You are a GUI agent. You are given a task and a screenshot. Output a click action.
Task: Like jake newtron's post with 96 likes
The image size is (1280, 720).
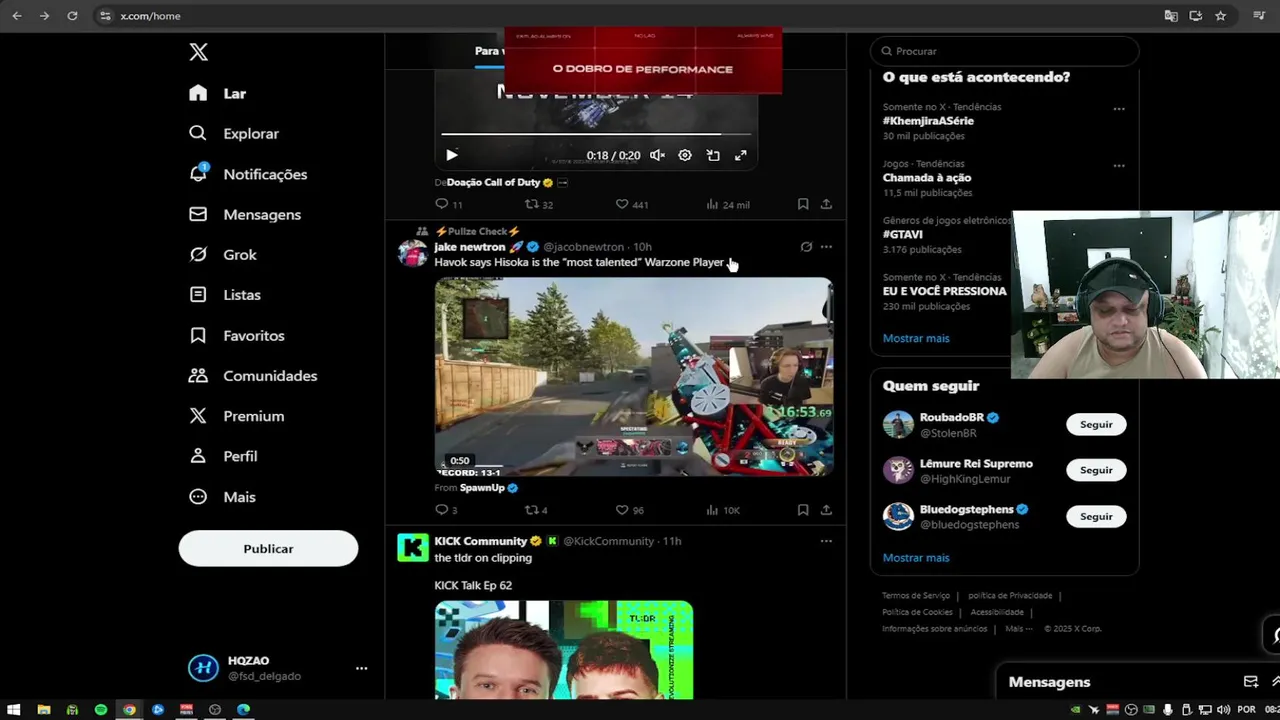629,510
